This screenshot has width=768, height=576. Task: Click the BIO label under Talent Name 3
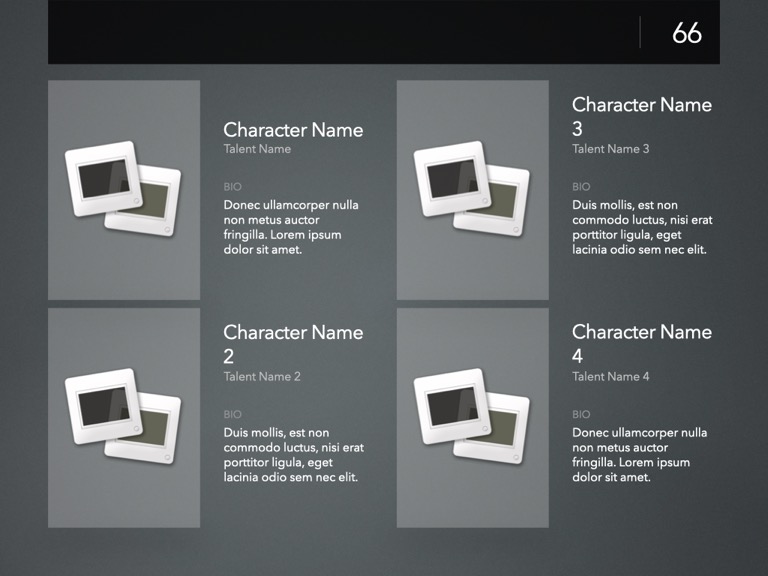tap(581, 187)
